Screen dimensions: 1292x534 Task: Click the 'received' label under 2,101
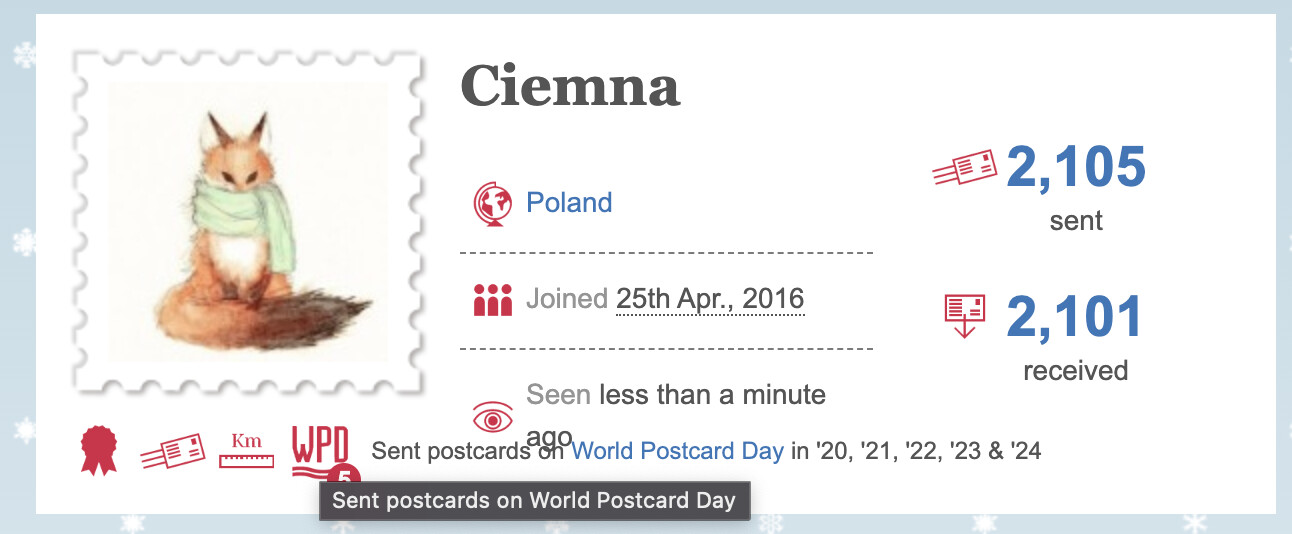[x=1075, y=371]
